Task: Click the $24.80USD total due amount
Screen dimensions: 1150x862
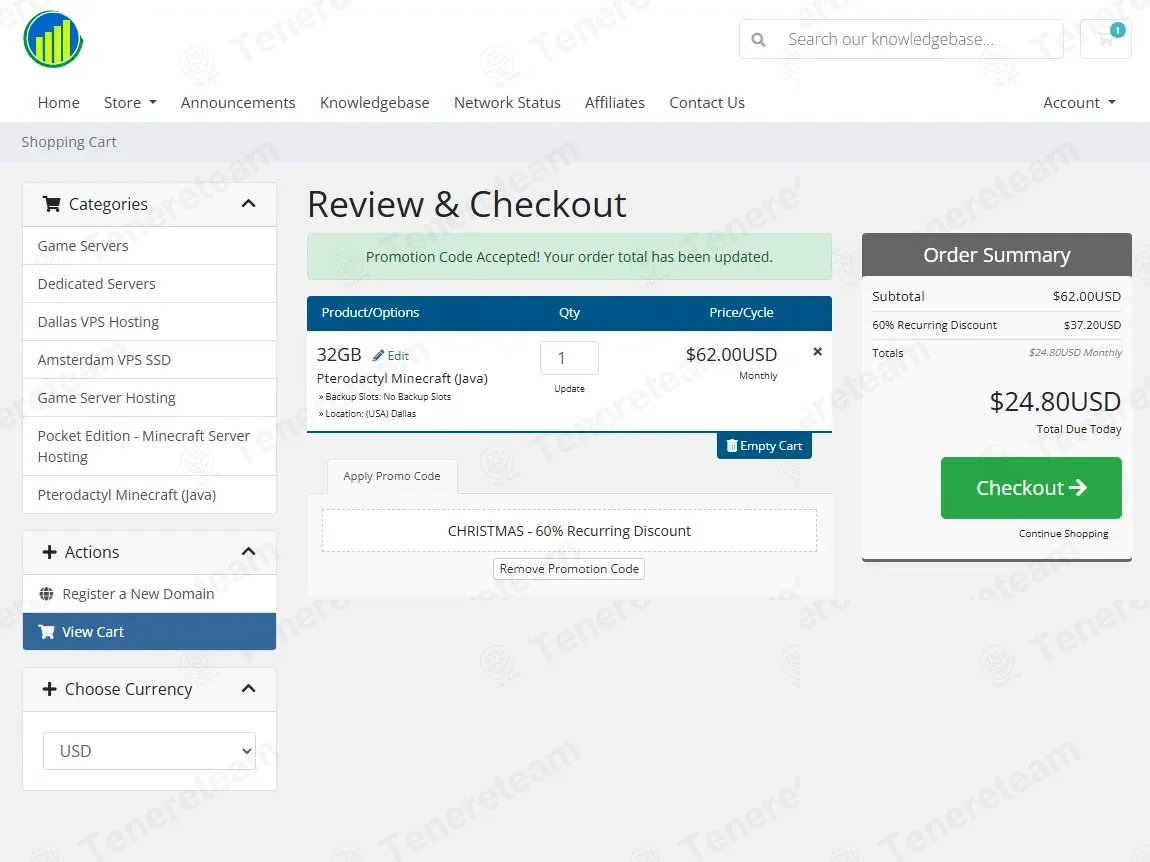Action: click(x=1055, y=401)
